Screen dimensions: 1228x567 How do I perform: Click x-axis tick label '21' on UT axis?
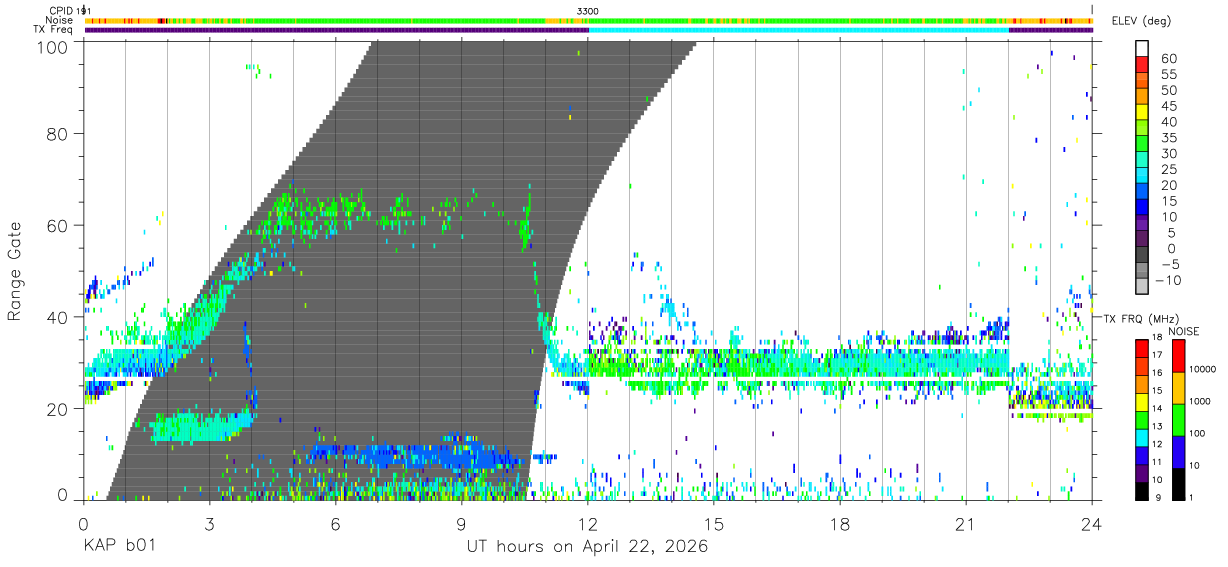pyautogui.click(x=966, y=524)
